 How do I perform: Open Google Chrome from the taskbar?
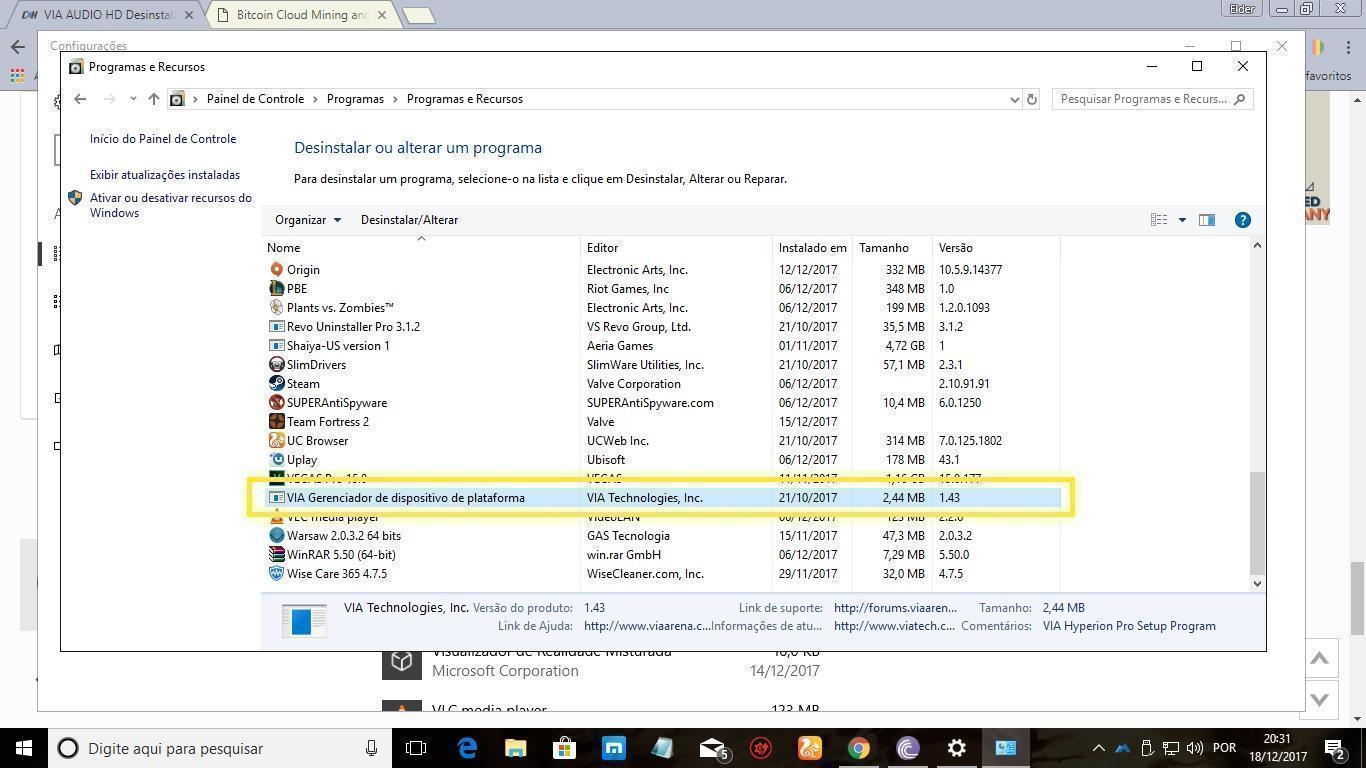coord(858,748)
